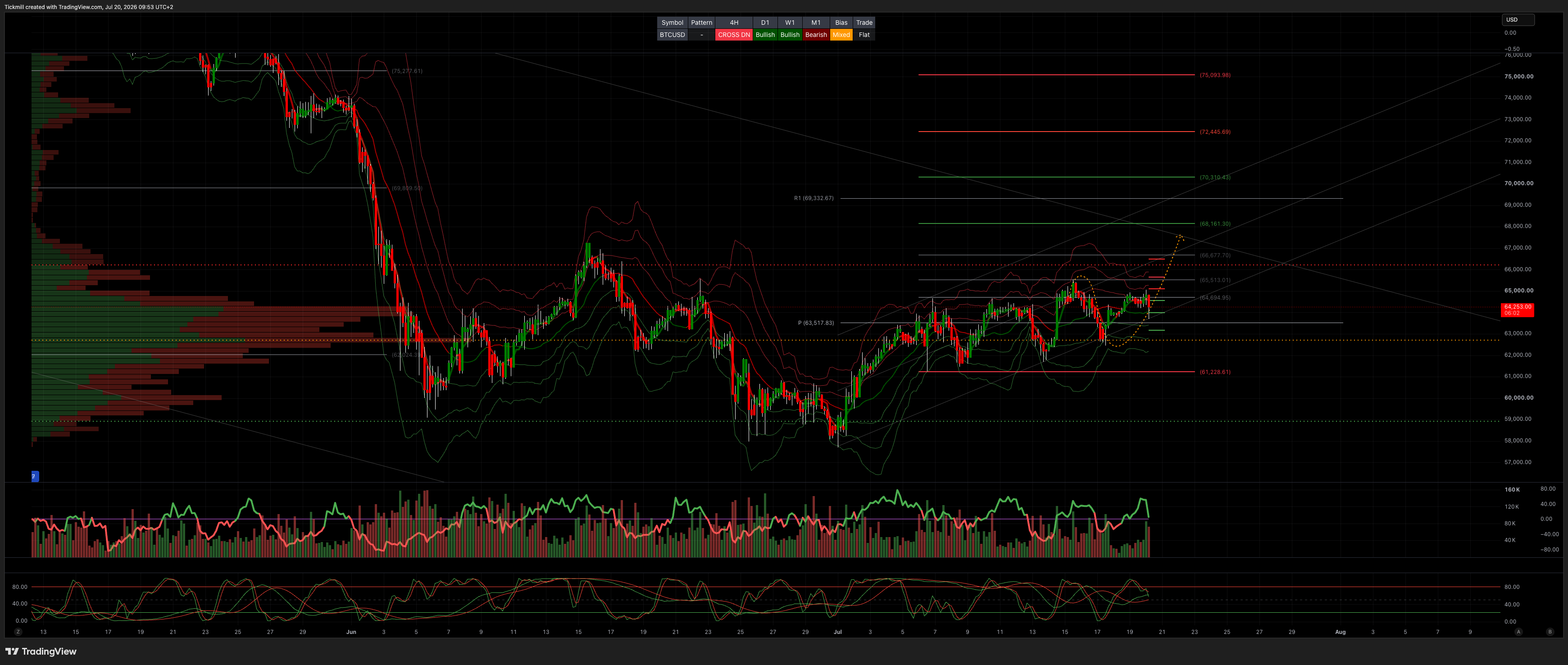
Task: Click the Flat trade cell
Action: pyautogui.click(x=864, y=35)
